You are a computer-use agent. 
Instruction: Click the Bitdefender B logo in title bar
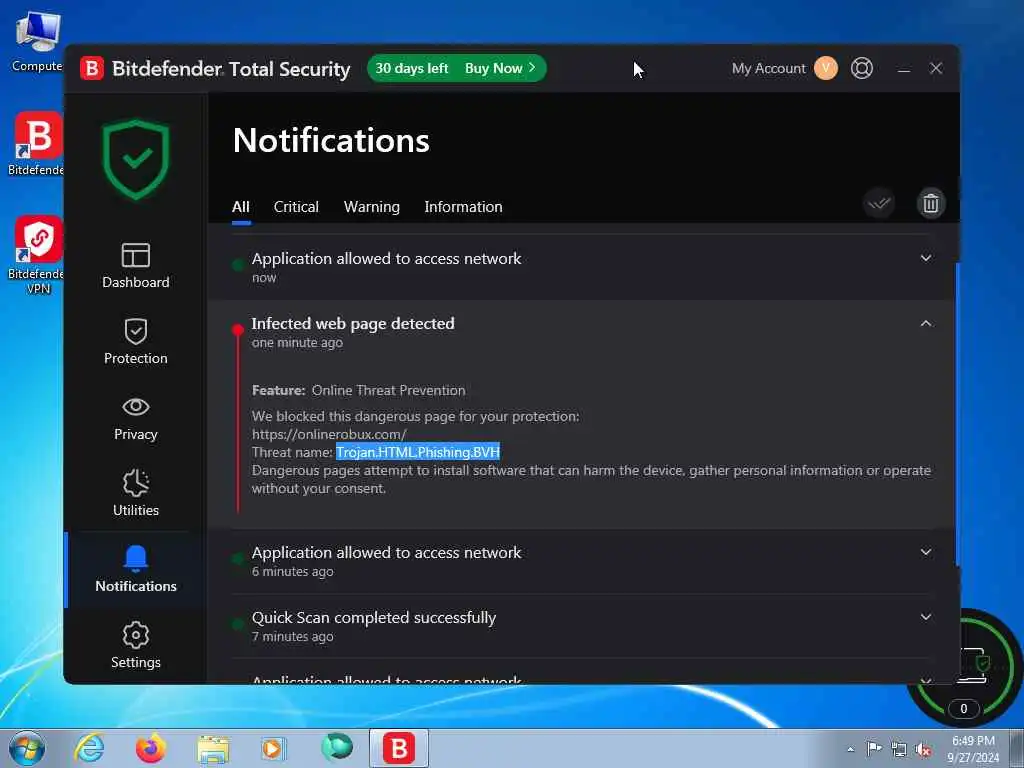[92, 68]
